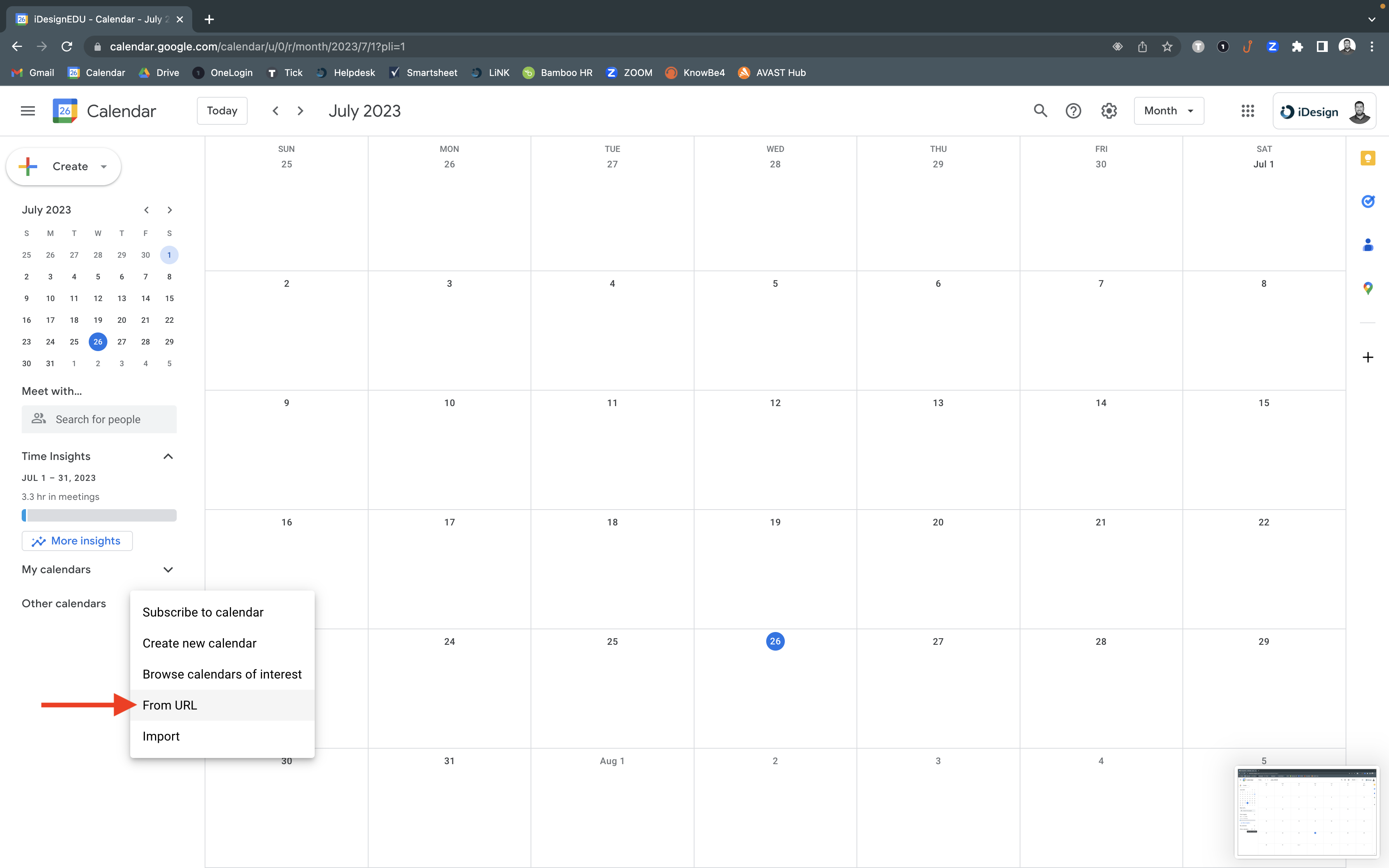Open the Settings gear menu
Viewport: 1389px width, 868px height.
(1108, 111)
